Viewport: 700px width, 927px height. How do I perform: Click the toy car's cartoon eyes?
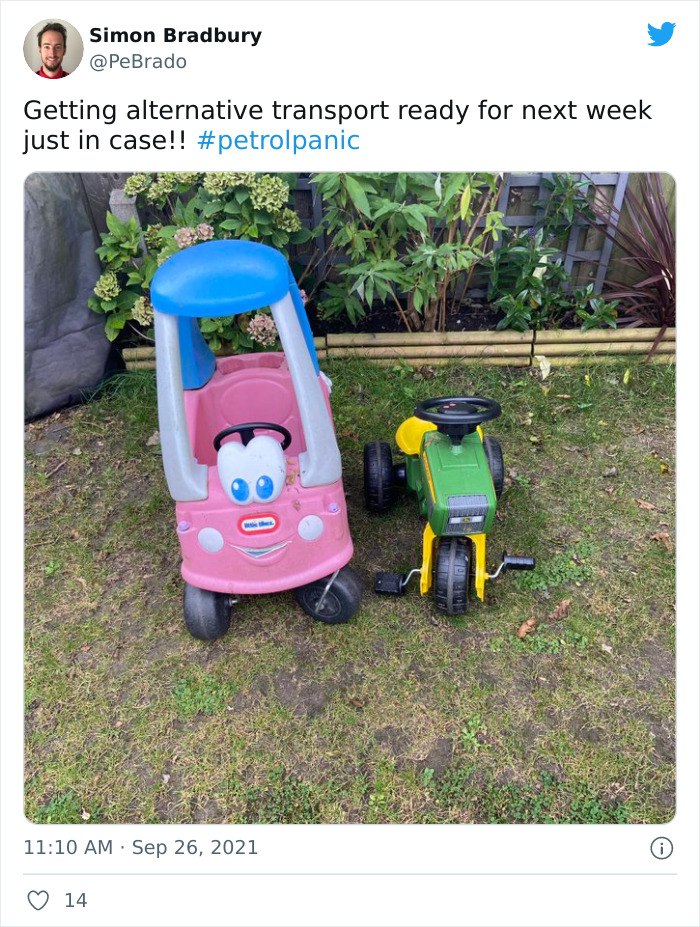coord(252,473)
